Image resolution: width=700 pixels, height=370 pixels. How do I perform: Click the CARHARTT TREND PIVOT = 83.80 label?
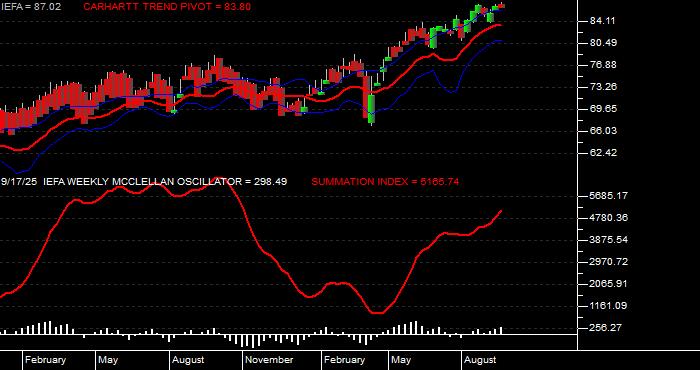click(x=167, y=7)
